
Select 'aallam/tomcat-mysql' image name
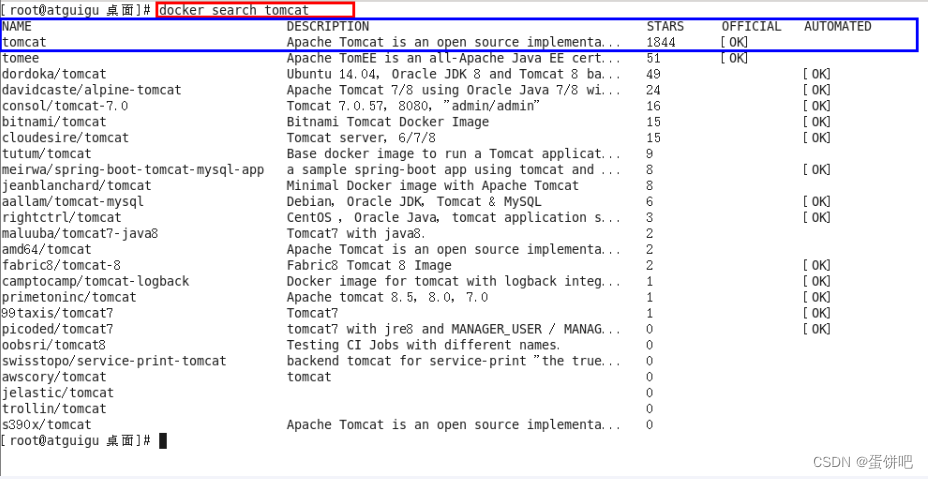(73, 202)
